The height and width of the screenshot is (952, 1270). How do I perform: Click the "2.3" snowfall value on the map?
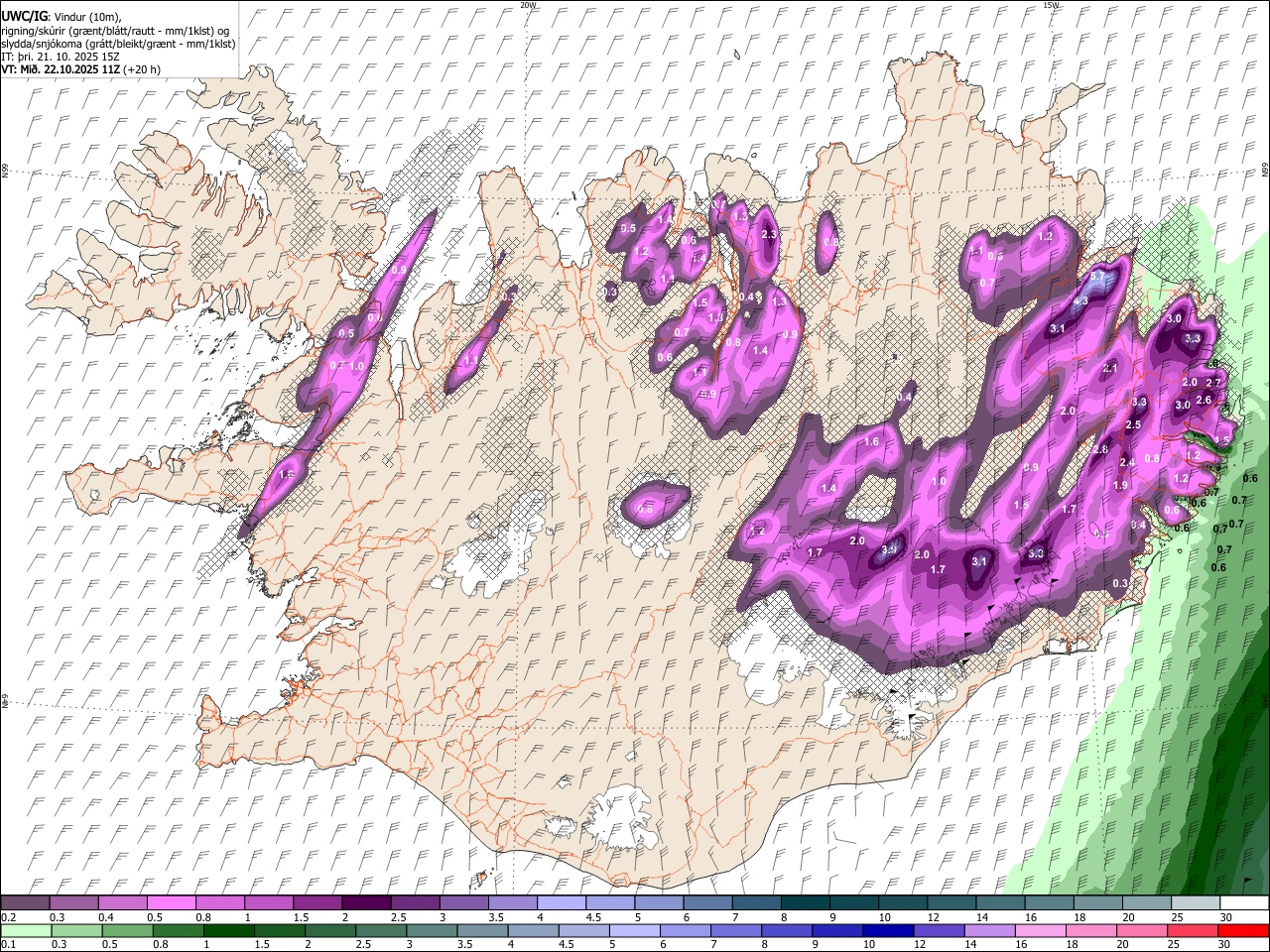[769, 235]
